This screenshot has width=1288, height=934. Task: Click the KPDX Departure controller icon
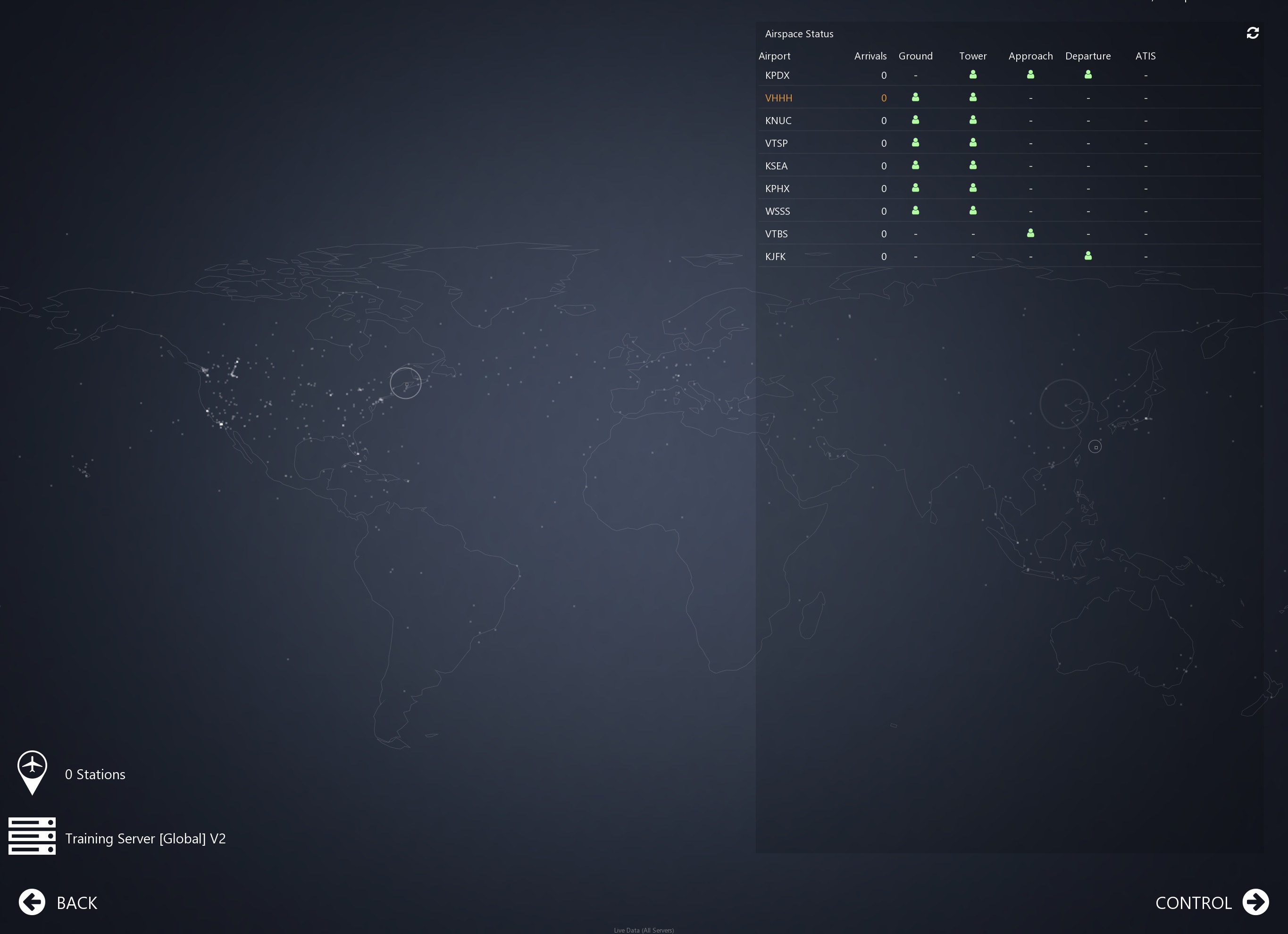tap(1087, 75)
